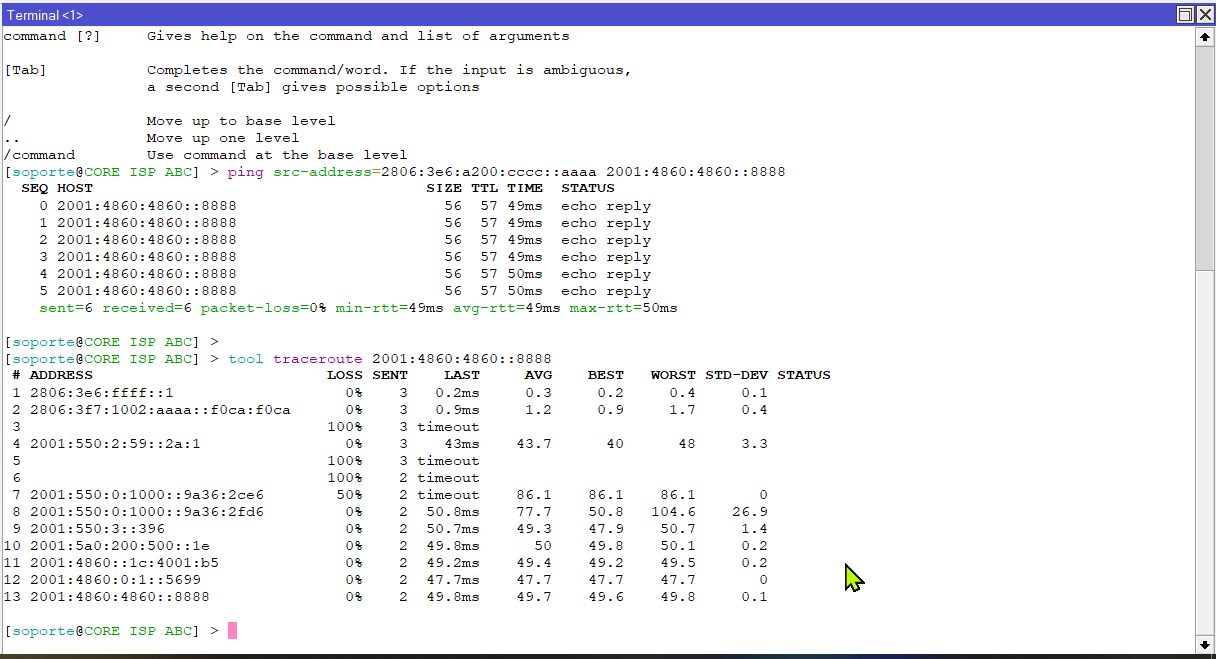Viewport: 1216px width, 659px height.
Task: Click the scroll down arrow button
Action: (1205, 643)
